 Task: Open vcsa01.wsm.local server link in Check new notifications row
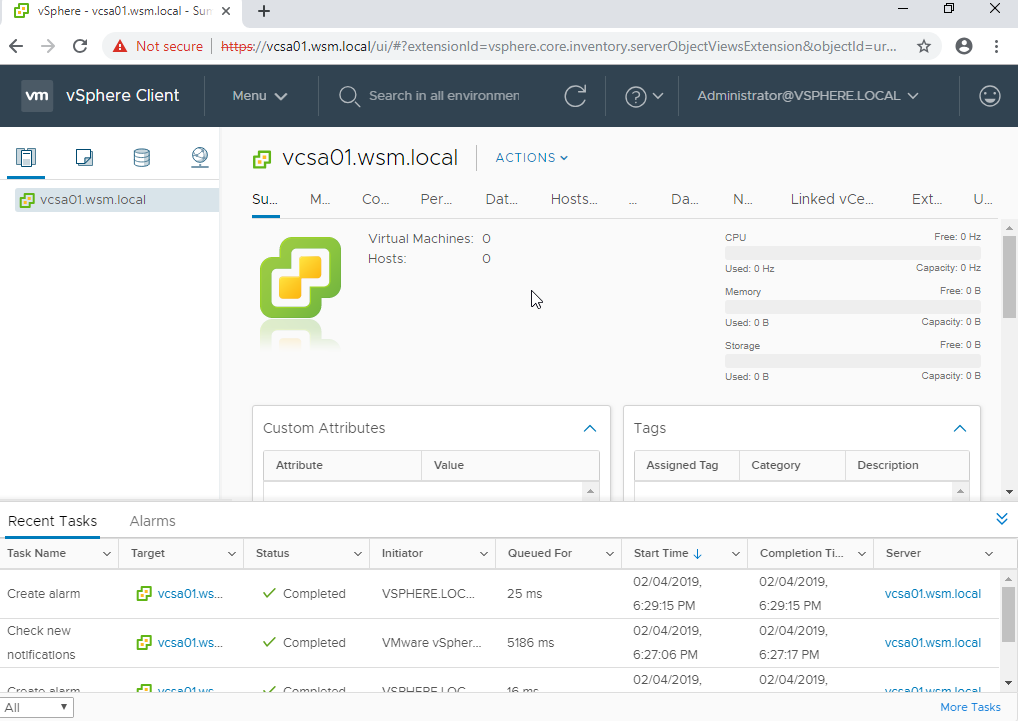pos(932,642)
